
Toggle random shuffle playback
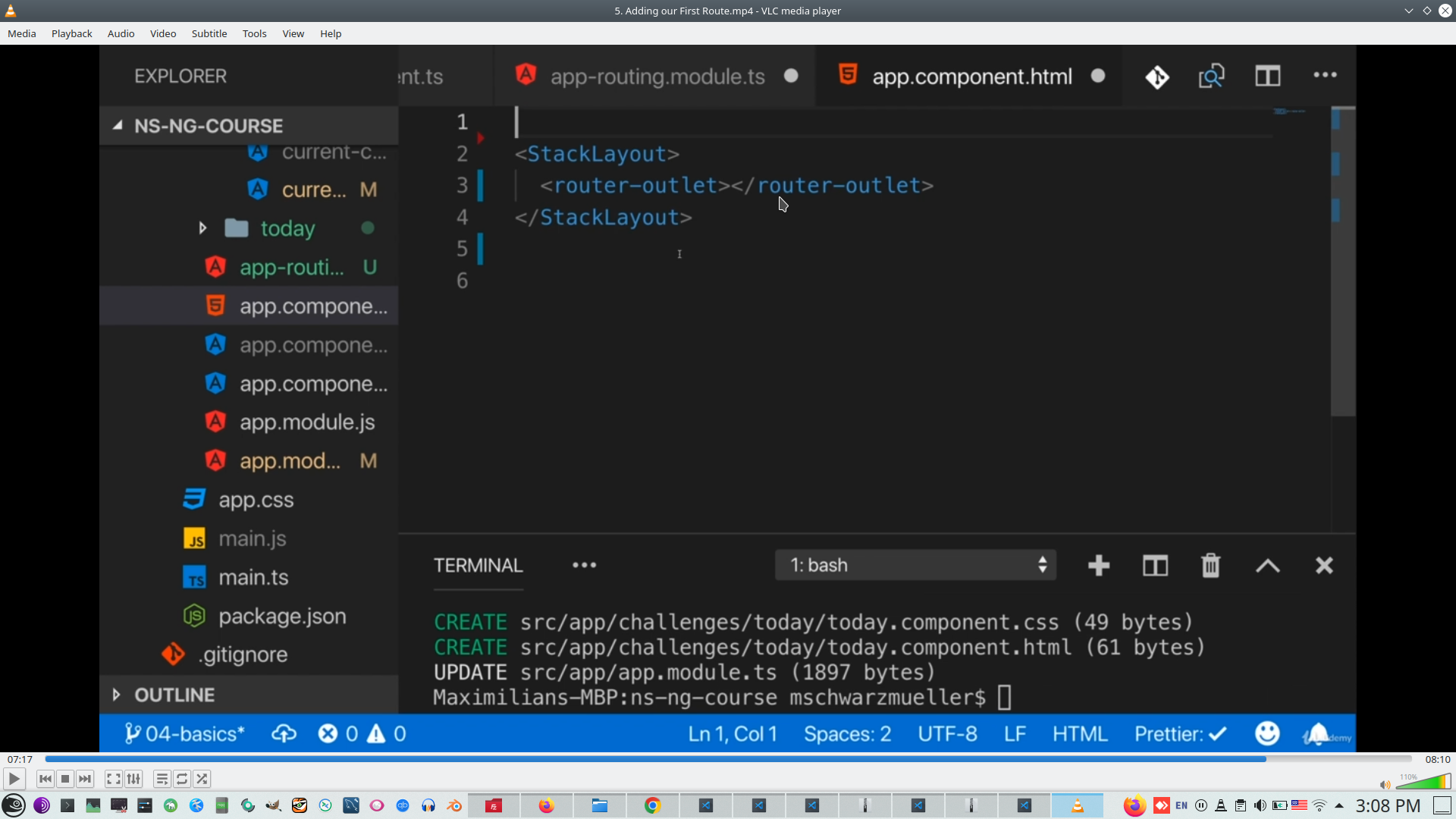point(202,779)
